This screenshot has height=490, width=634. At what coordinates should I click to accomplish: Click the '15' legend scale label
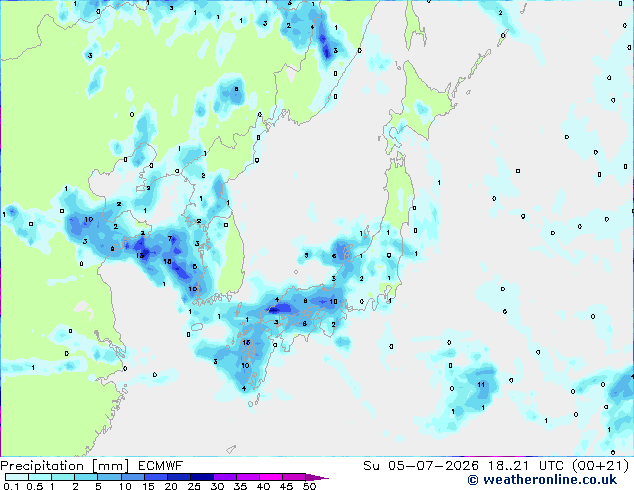[148, 486]
